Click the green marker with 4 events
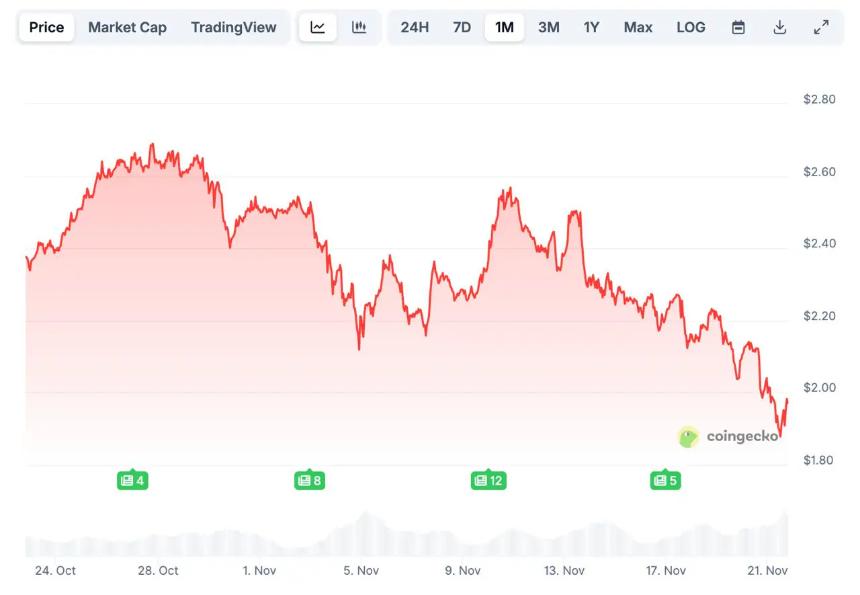 133,480
